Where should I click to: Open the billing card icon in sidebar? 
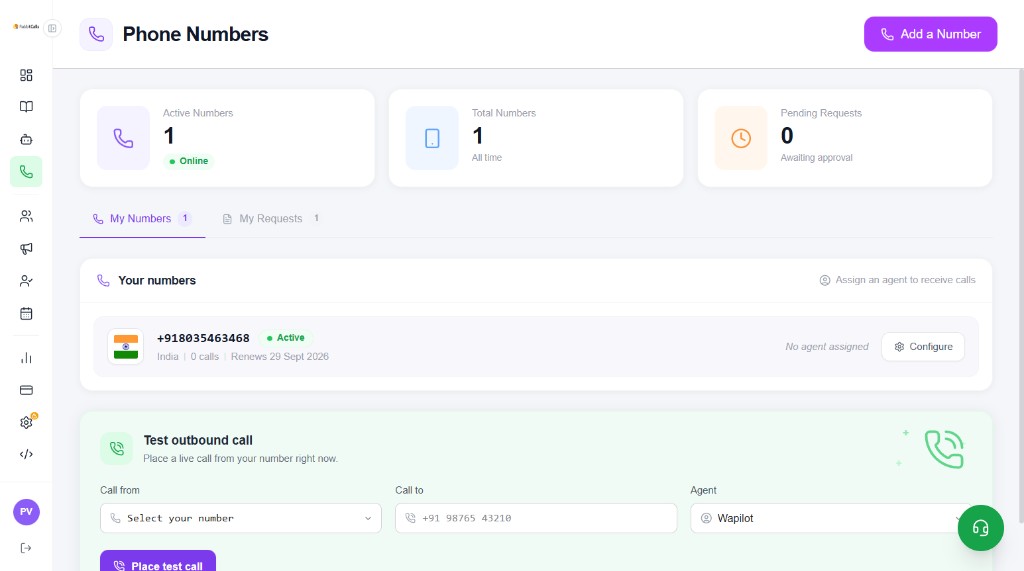click(x=26, y=390)
